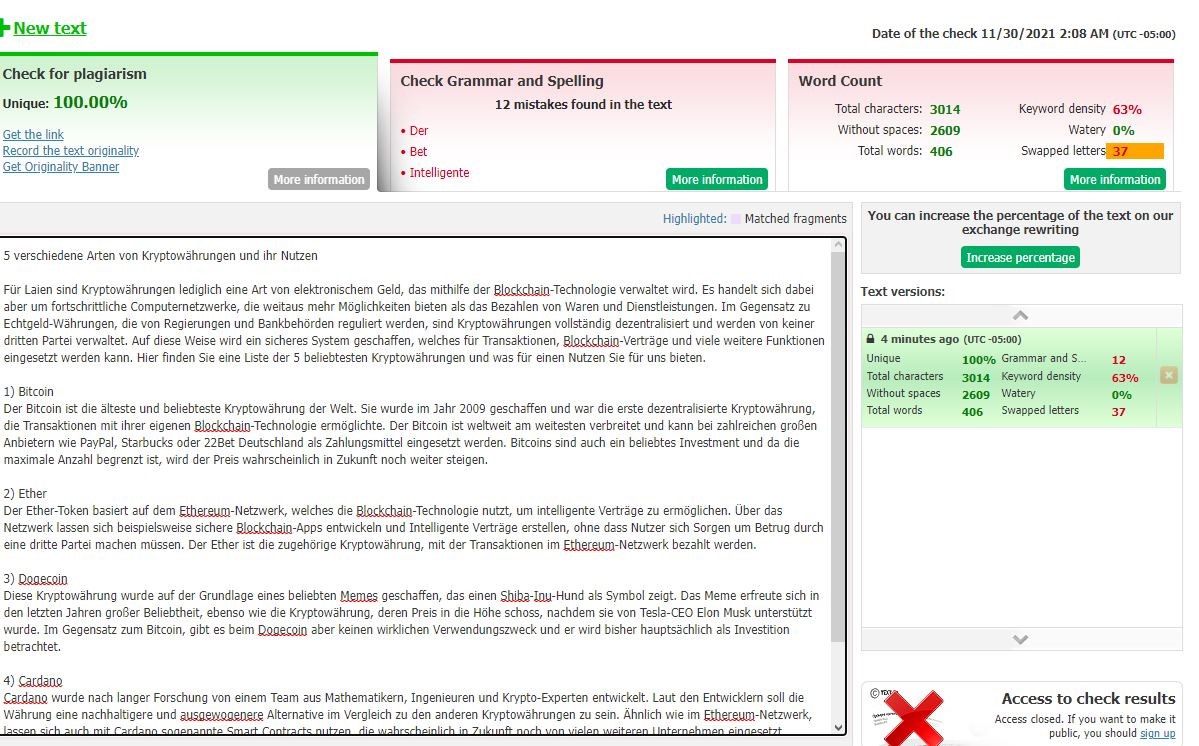The height and width of the screenshot is (746, 1199).
Task: Click Get Originality Banner link
Action: click(x=61, y=167)
